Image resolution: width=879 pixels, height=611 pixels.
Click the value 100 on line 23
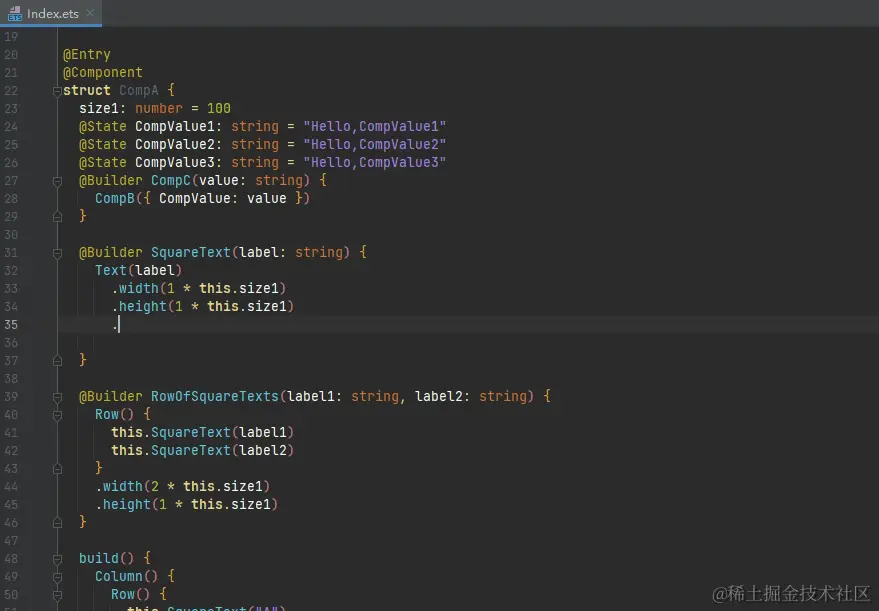[219, 108]
